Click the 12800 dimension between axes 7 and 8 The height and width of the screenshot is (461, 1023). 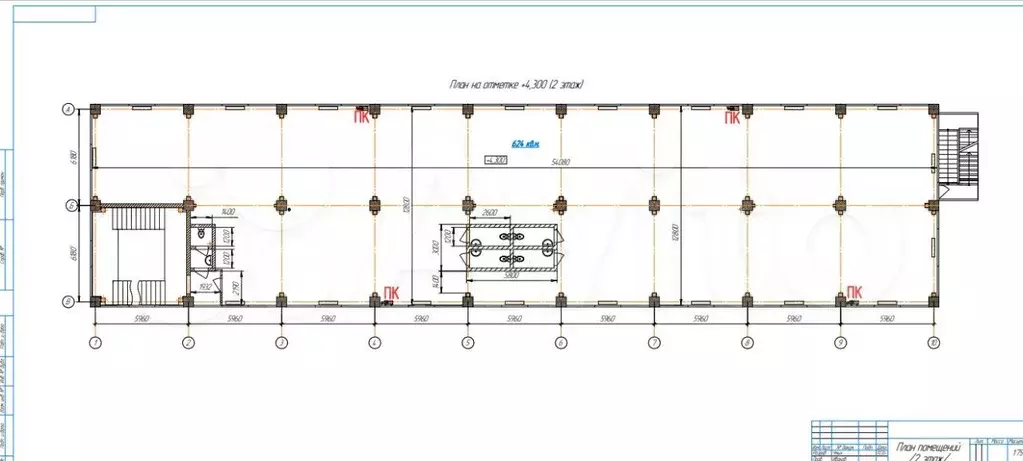[x=677, y=231]
